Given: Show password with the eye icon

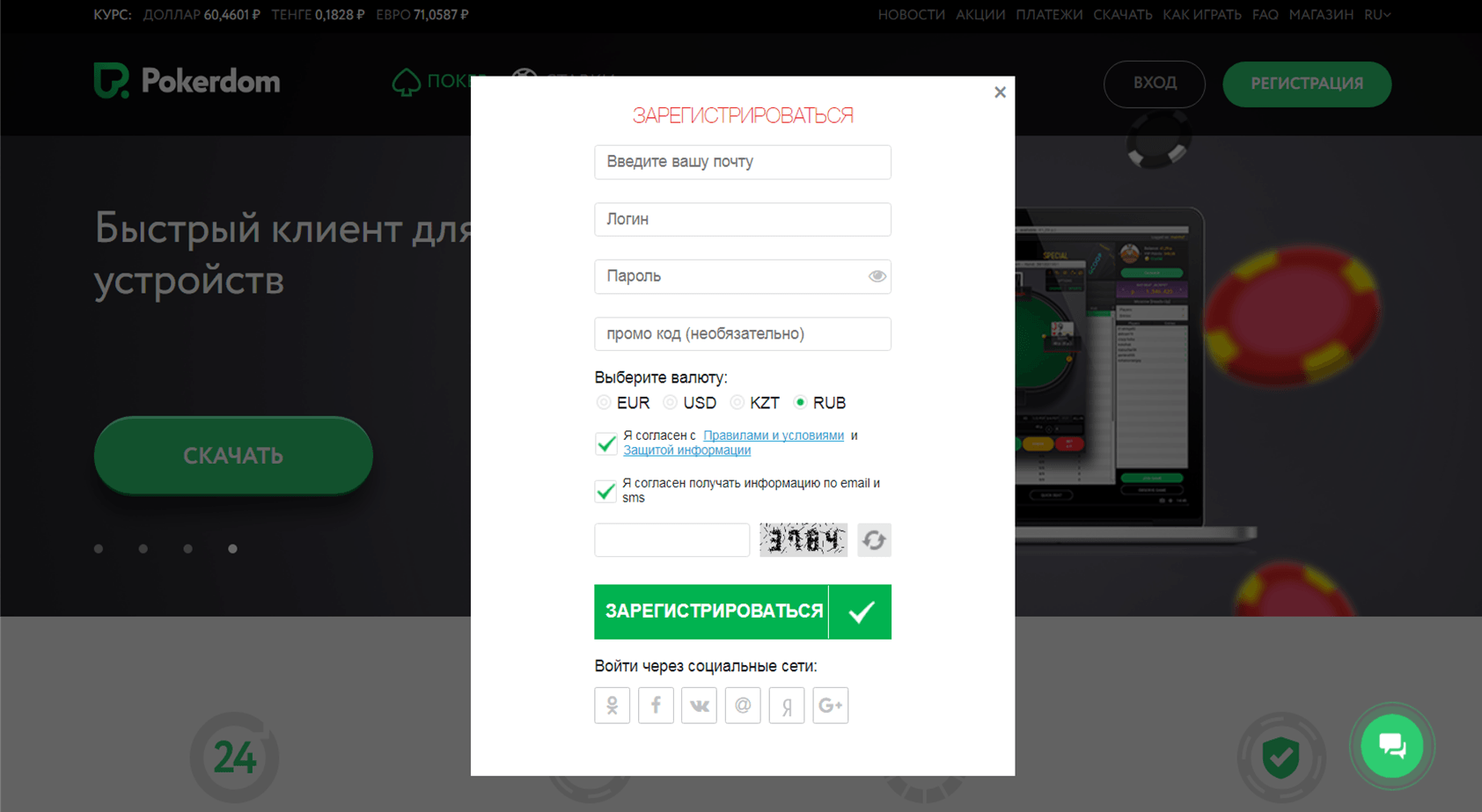Looking at the screenshot, I should pyautogui.click(x=877, y=276).
